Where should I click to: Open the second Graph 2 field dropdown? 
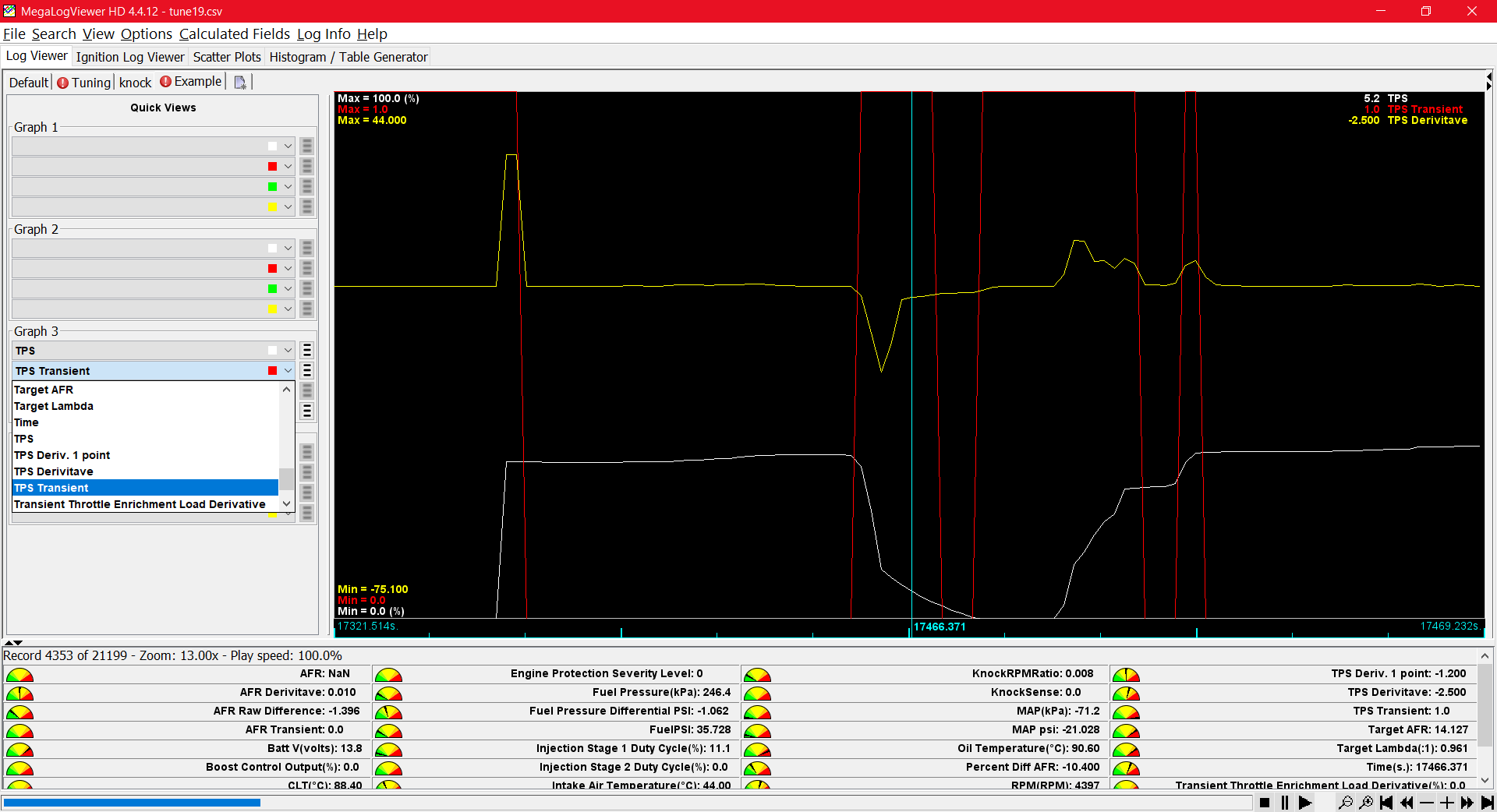[288, 268]
